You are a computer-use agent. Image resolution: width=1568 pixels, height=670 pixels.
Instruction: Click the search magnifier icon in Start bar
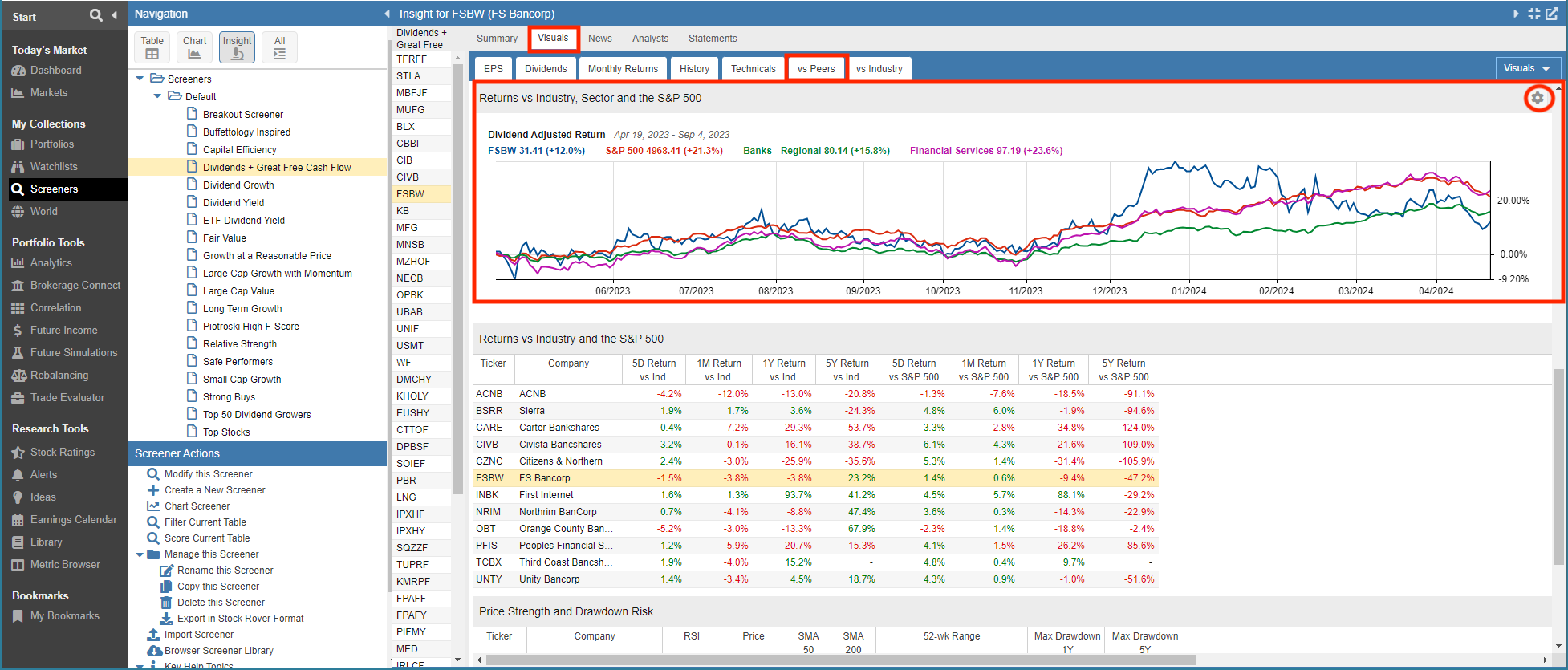pos(96,15)
